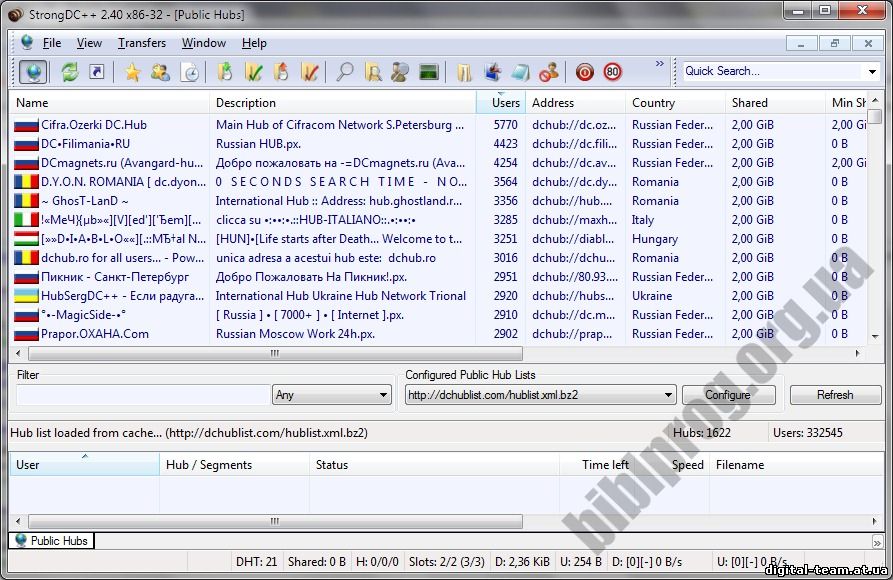
Task: Open the Quick Search dropdown arrow
Action: [872, 71]
